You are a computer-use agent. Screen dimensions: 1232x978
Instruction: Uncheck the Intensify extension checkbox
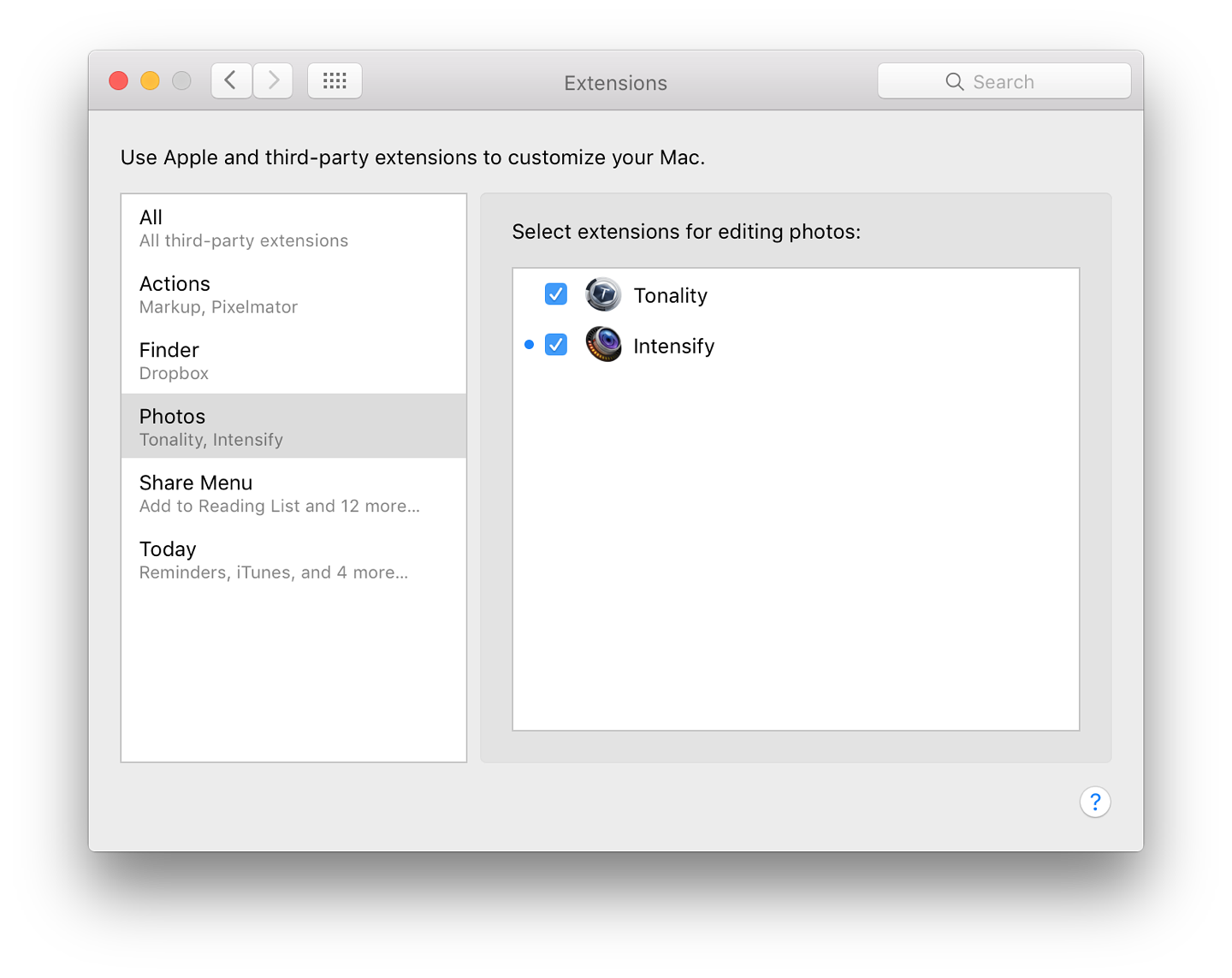point(556,345)
